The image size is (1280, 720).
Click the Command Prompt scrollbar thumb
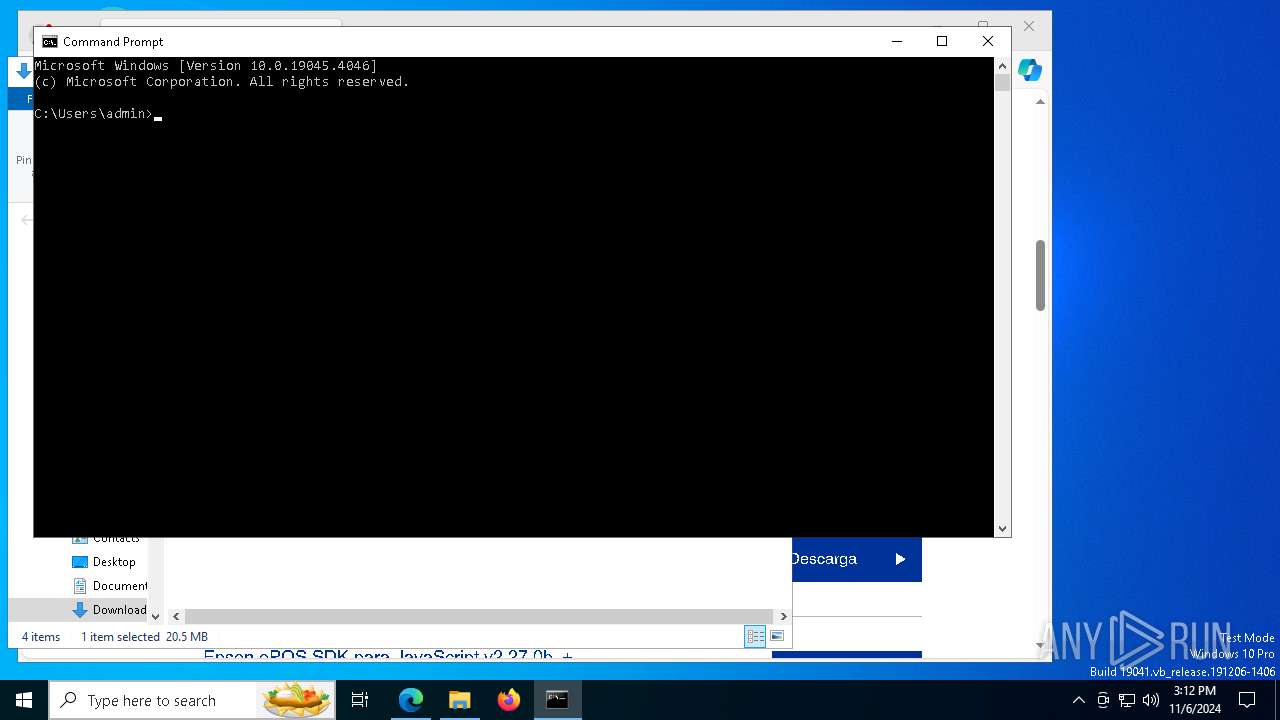pos(1002,83)
